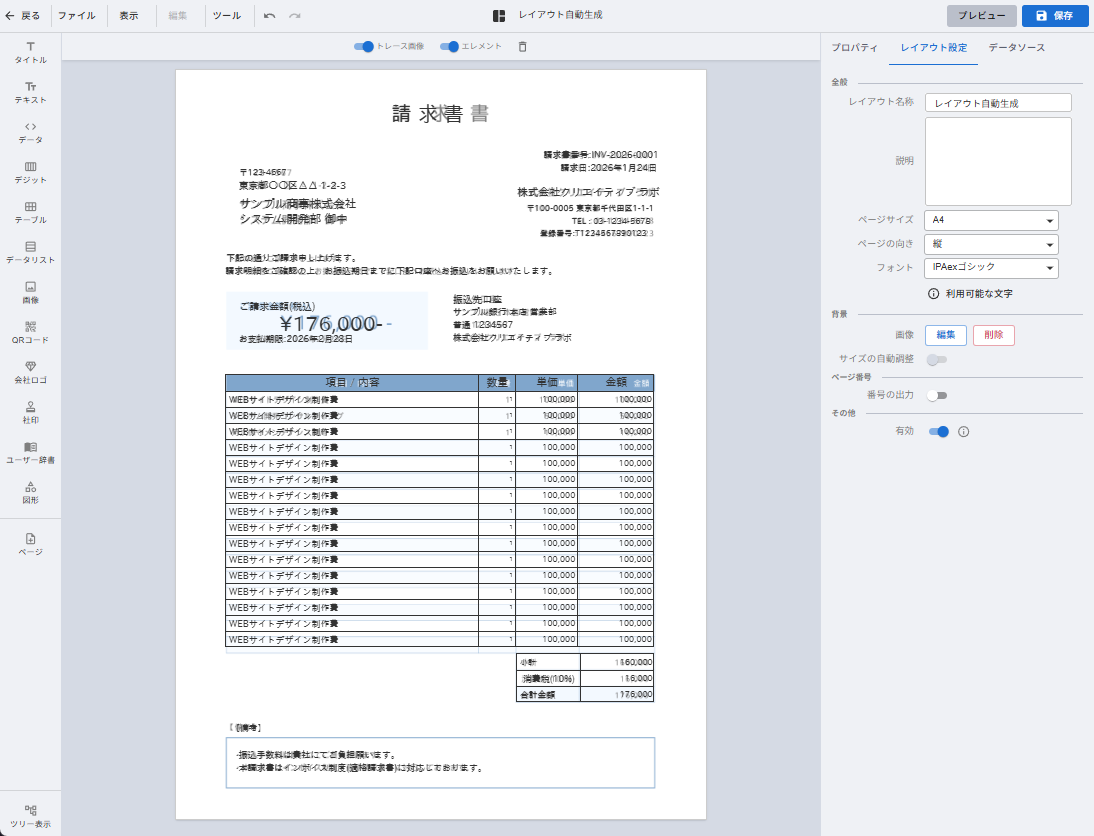Select the デジット element tool
Viewport: 1094px width, 836px height.
point(30,172)
